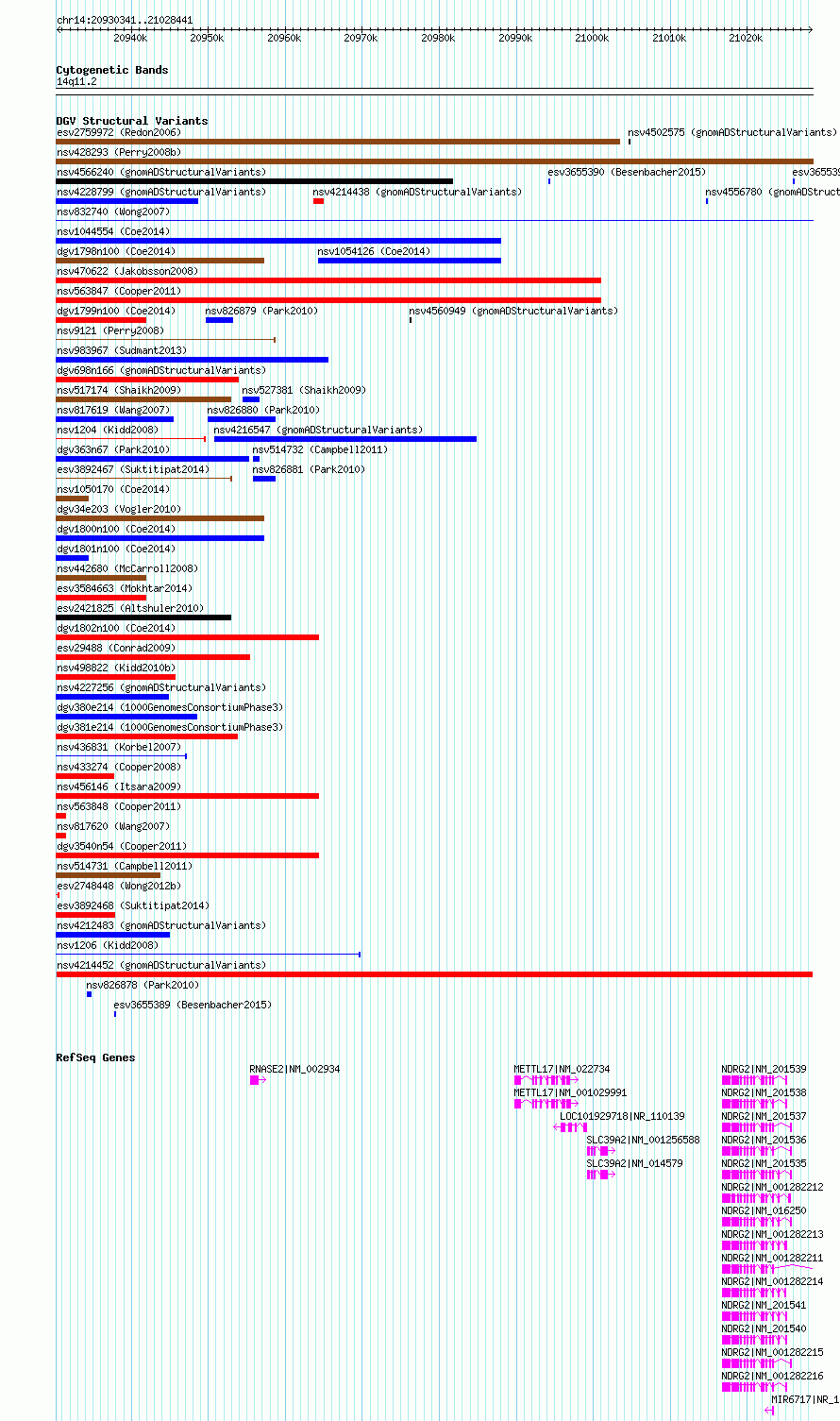
Task: Click nsv826881 (Park2010) label
Action: (308, 469)
